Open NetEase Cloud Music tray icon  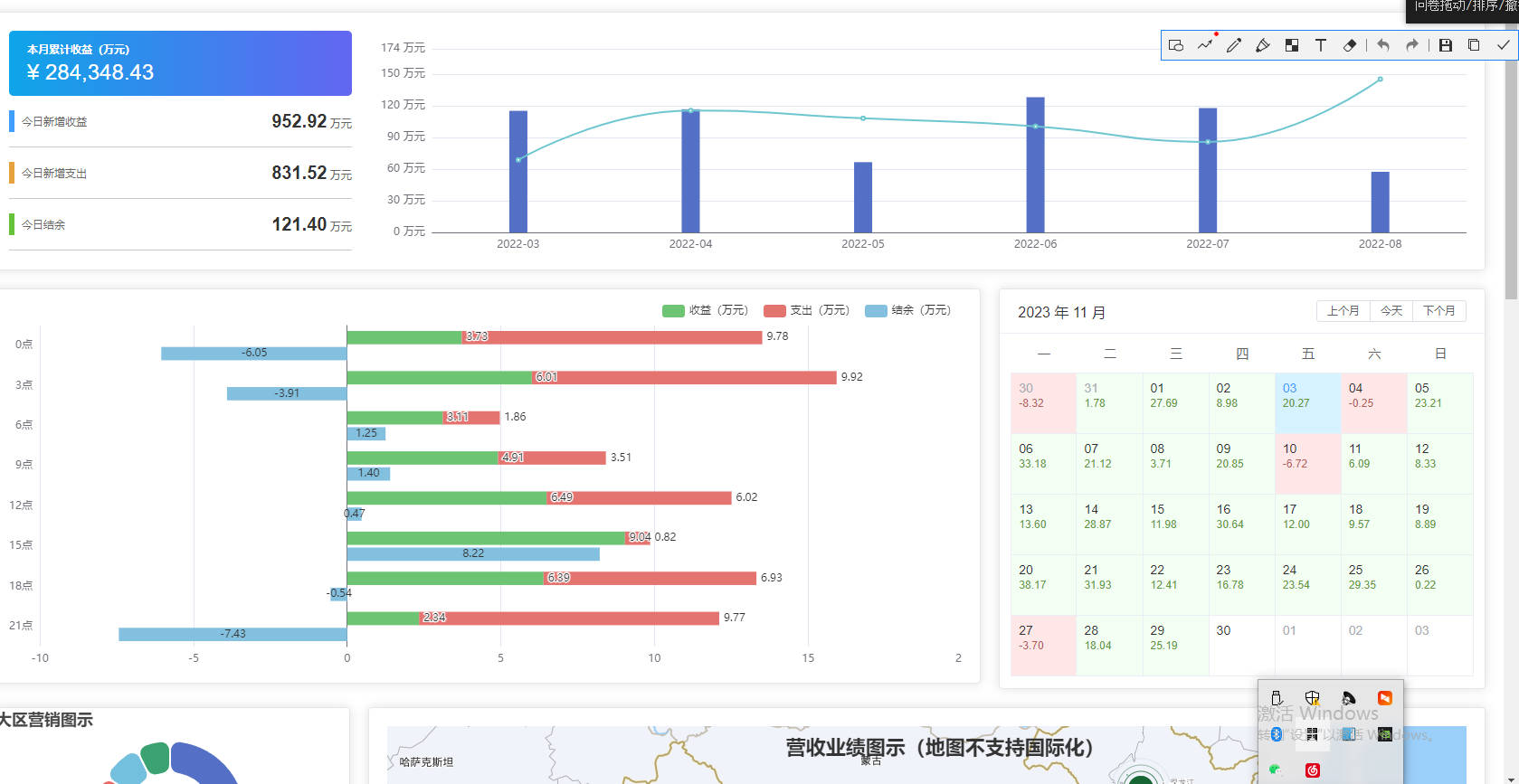click(x=1313, y=770)
